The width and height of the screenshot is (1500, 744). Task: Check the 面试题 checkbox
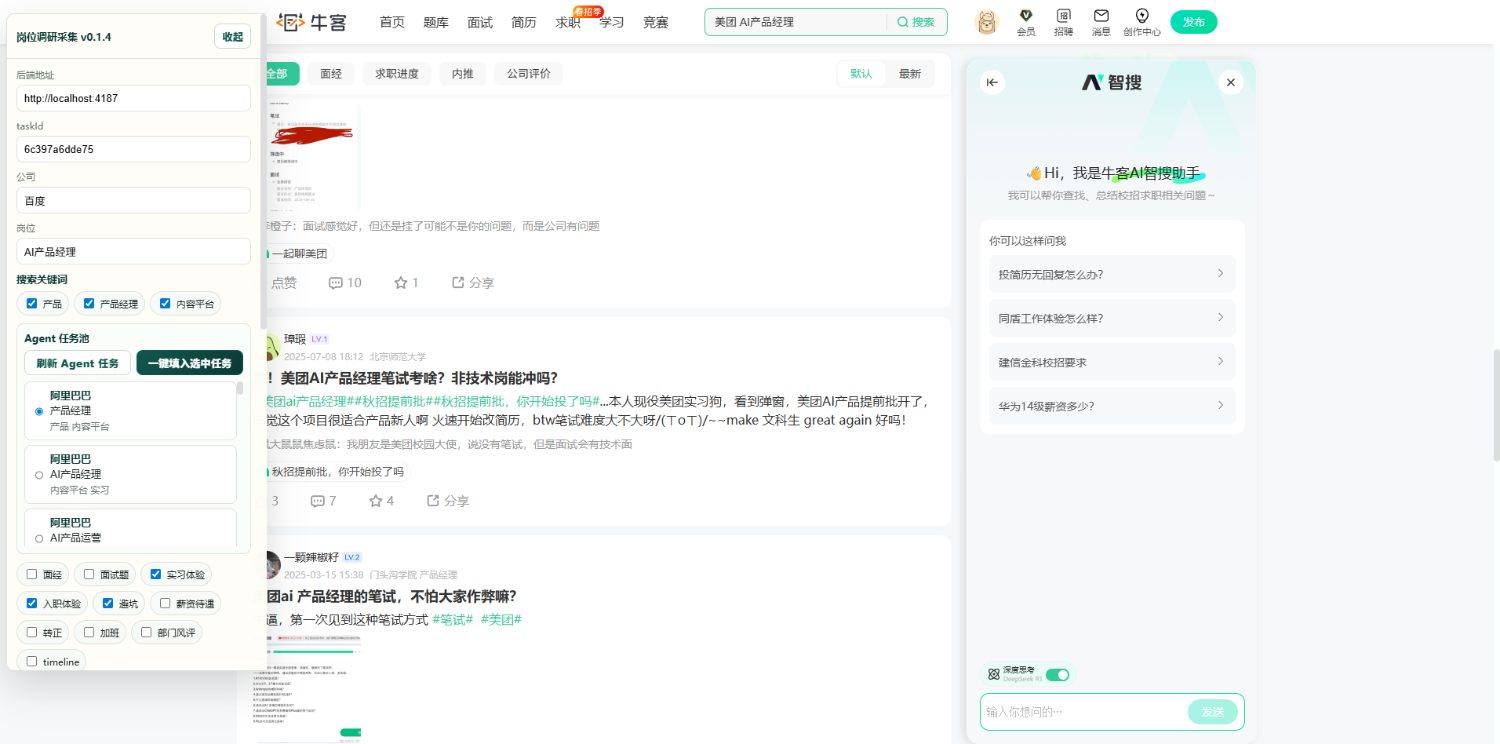pyautogui.click(x=89, y=575)
